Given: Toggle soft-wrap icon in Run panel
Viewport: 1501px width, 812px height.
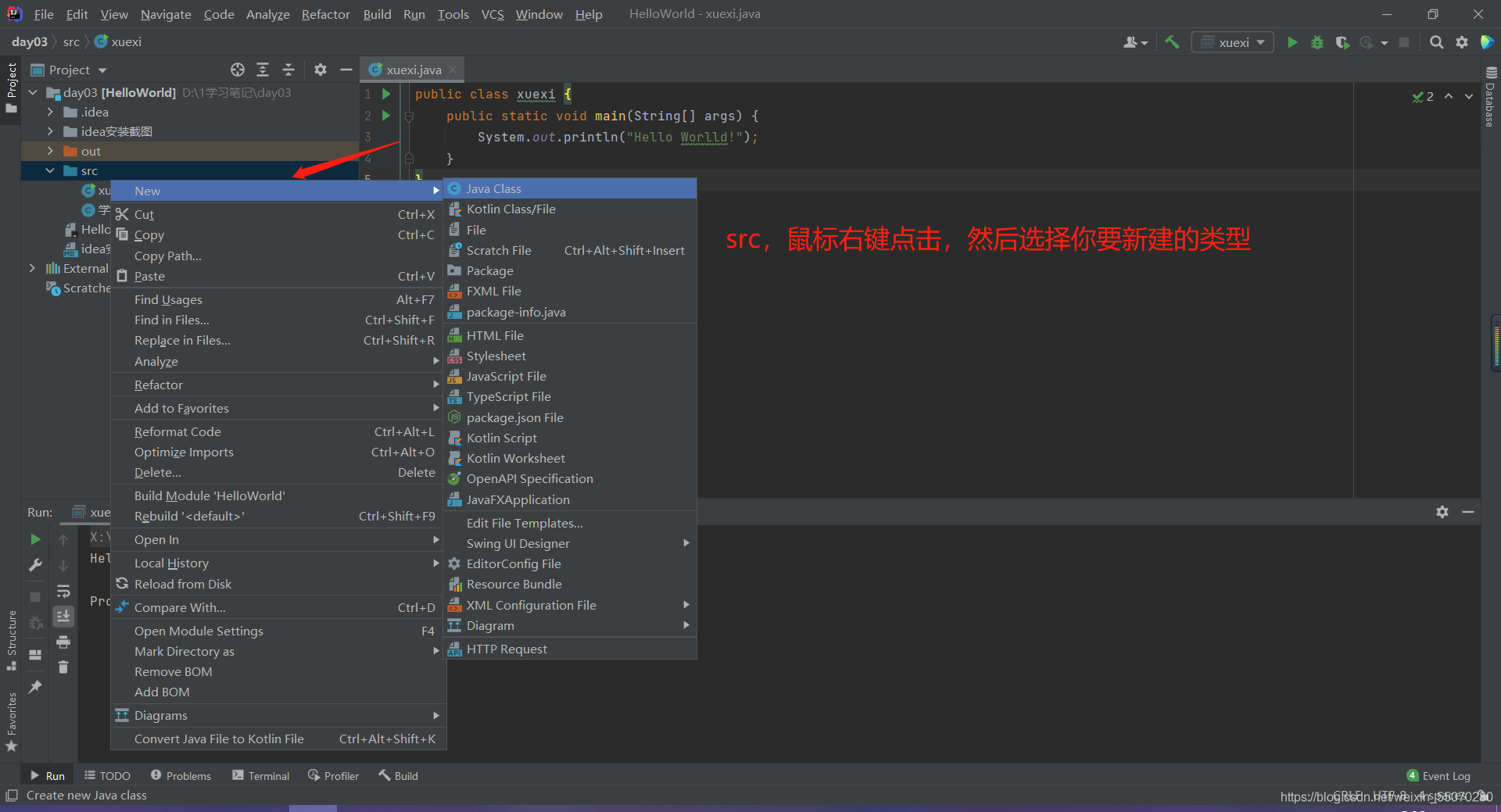Looking at the screenshot, I should coord(63,591).
